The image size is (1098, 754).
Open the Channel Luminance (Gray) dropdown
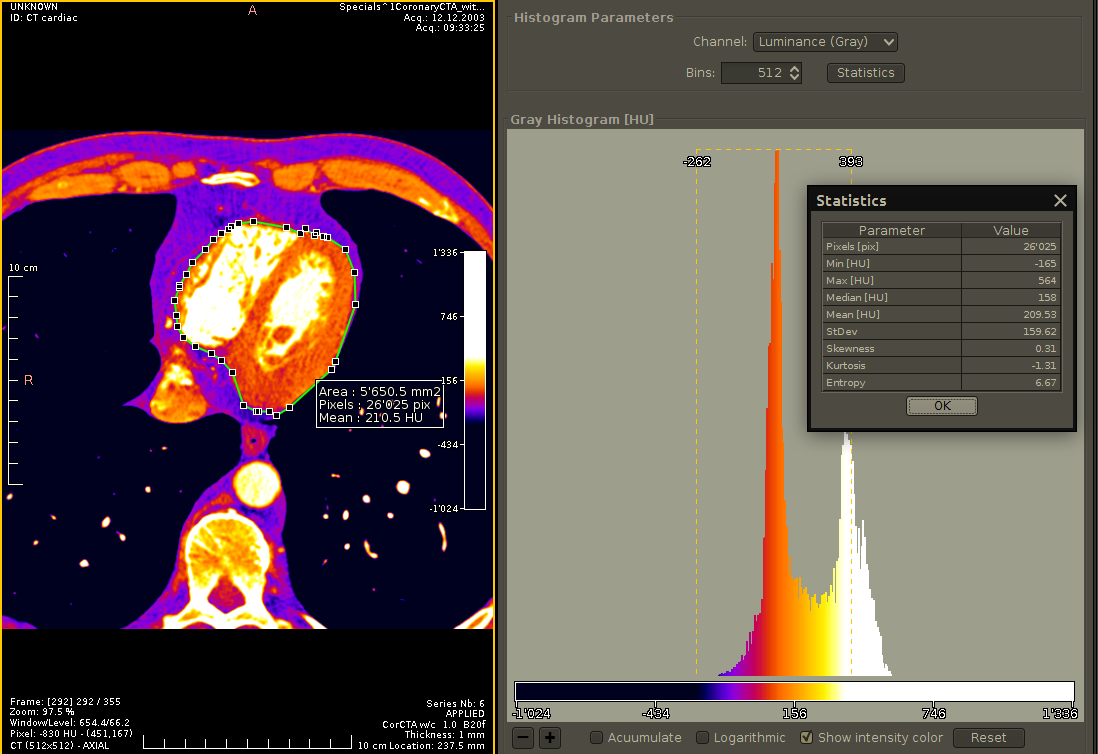[x=825, y=42]
